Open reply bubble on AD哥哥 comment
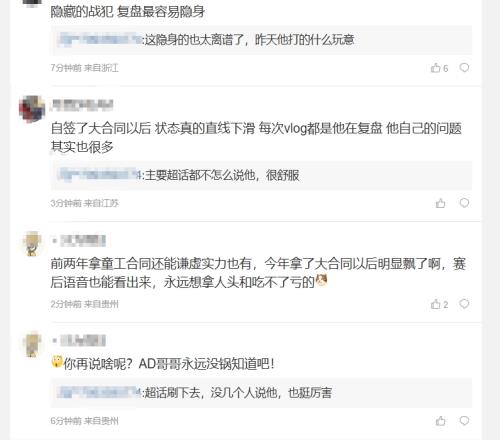Viewport: 500px width, 440px height. (464, 421)
